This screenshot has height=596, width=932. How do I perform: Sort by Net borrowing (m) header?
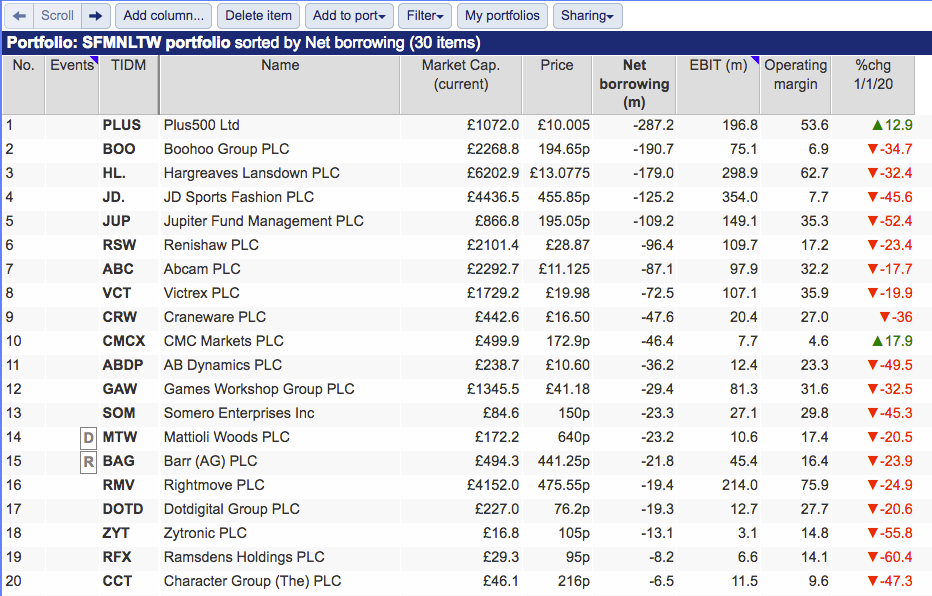pos(634,84)
